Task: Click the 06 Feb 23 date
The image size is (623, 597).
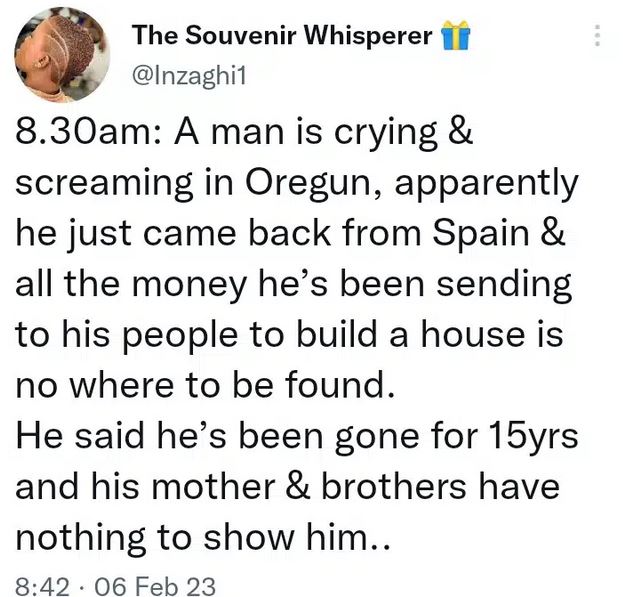Action: [159, 584]
